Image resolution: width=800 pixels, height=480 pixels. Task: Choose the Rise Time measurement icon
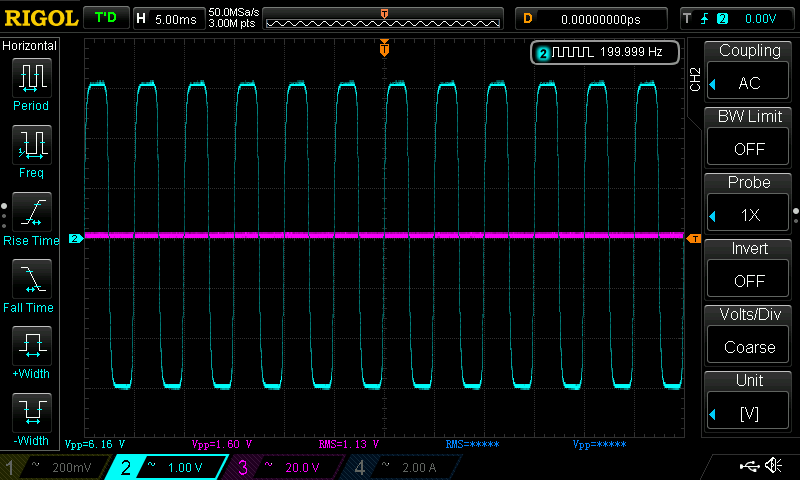32,212
